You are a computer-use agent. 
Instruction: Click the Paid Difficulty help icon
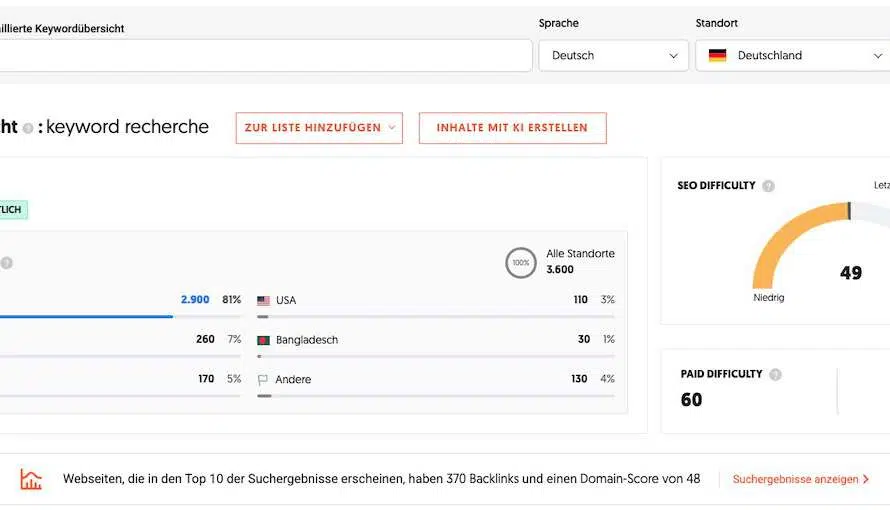tap(775, 374)
